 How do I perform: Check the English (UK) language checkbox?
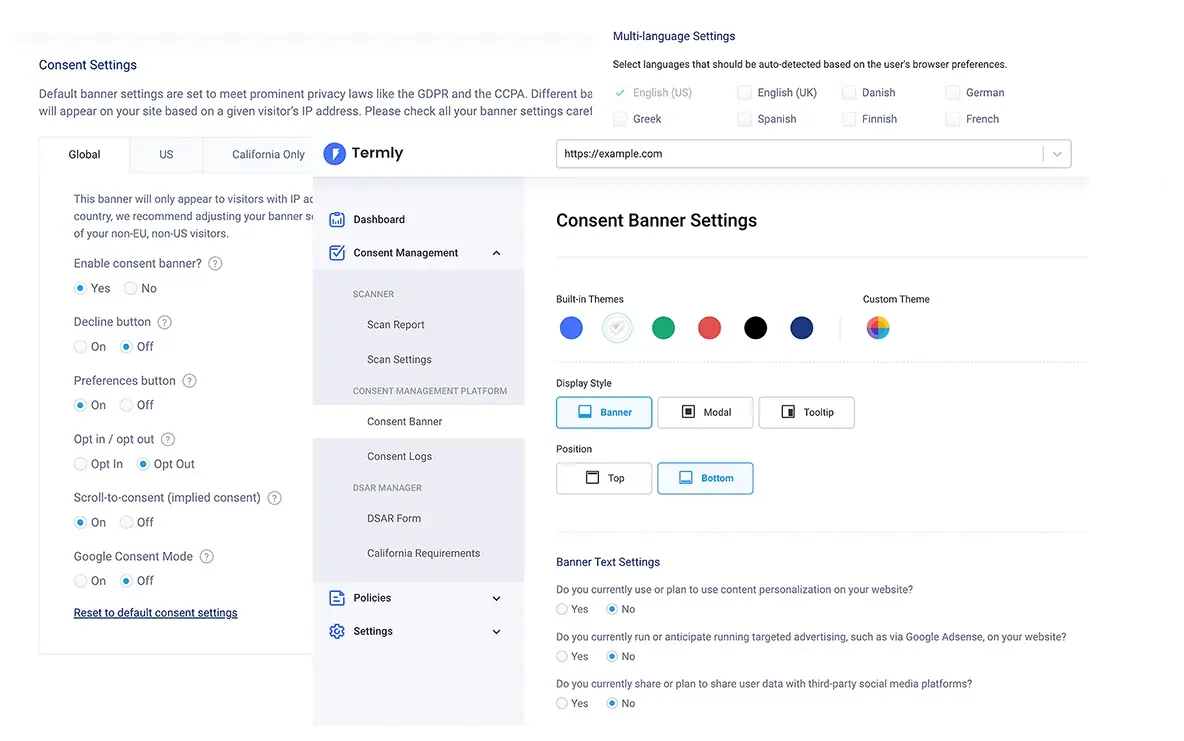(x=745, y=93)
